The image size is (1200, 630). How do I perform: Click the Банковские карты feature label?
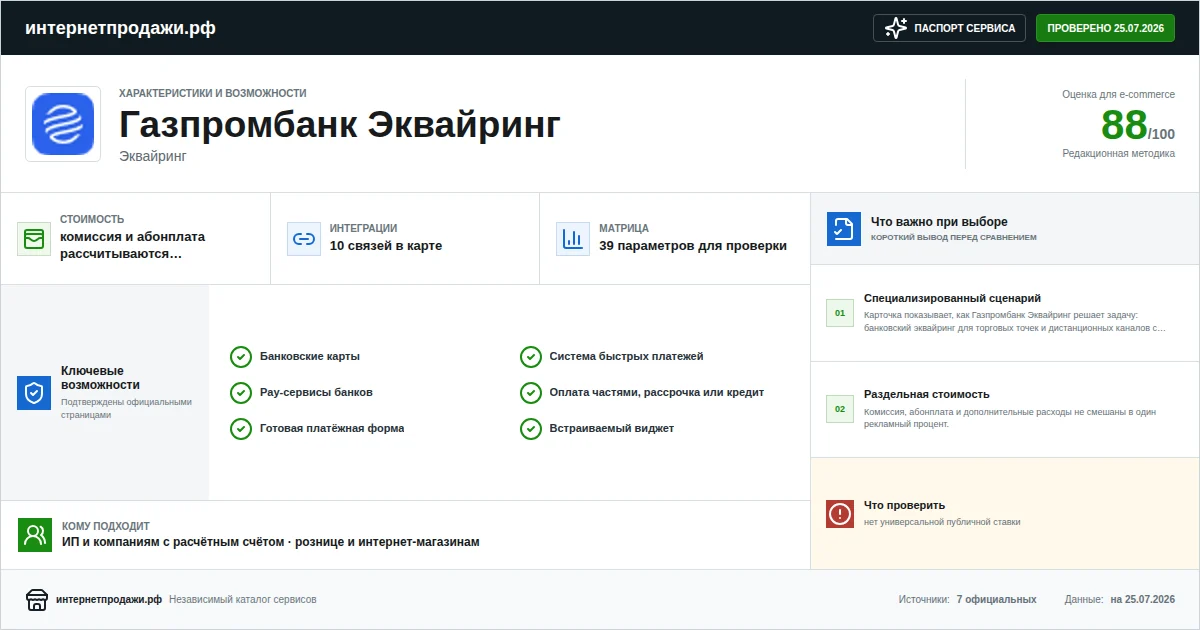(310, 356)
